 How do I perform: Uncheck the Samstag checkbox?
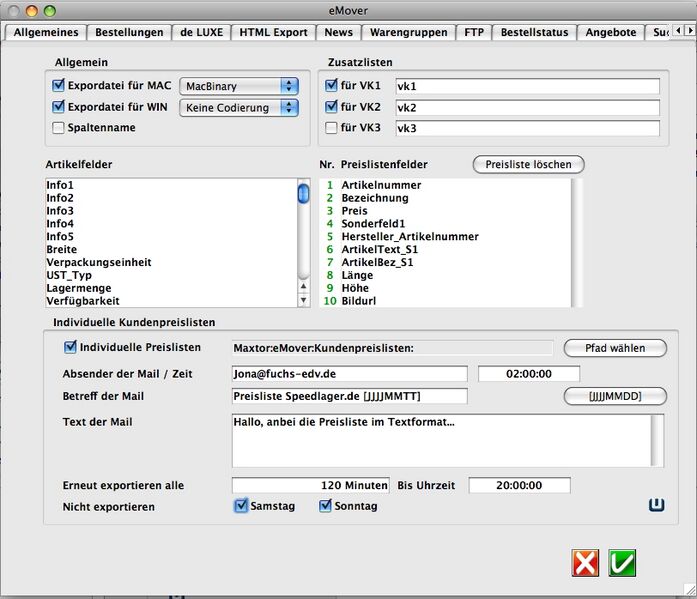coord(241,506)
